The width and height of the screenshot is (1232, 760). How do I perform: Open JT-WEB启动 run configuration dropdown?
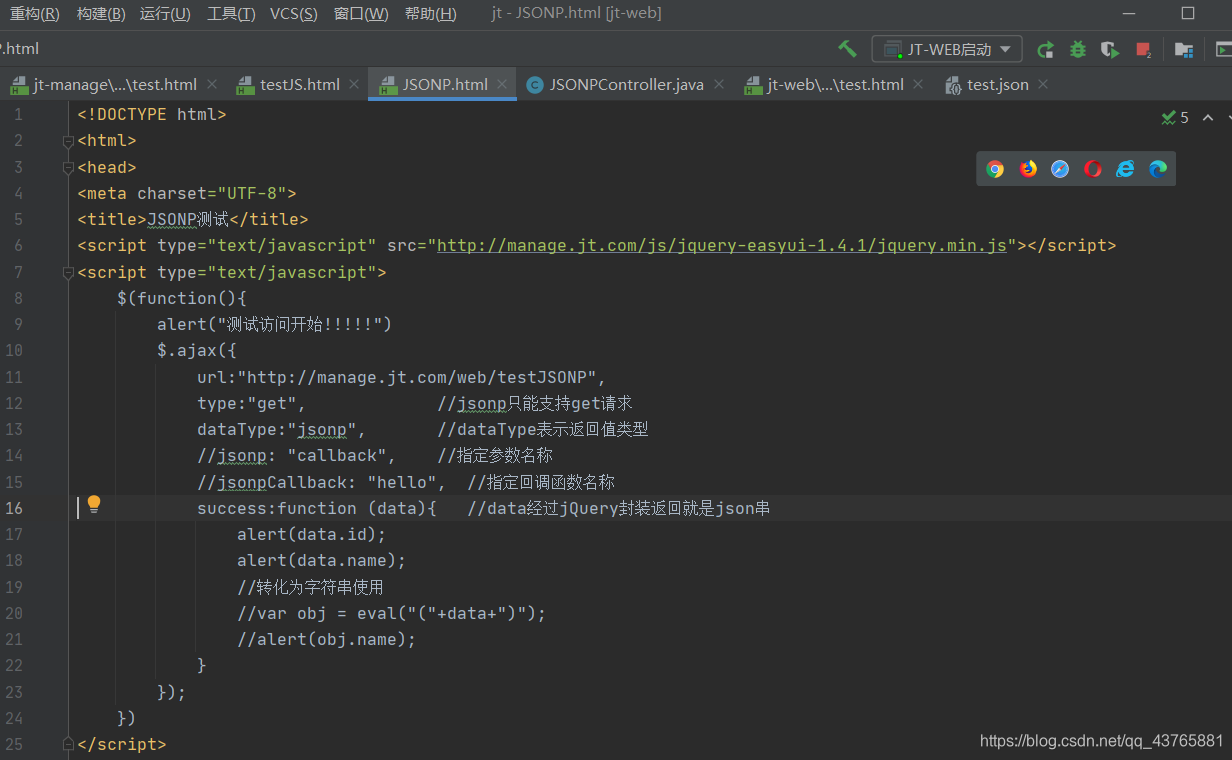coord(947,49)
